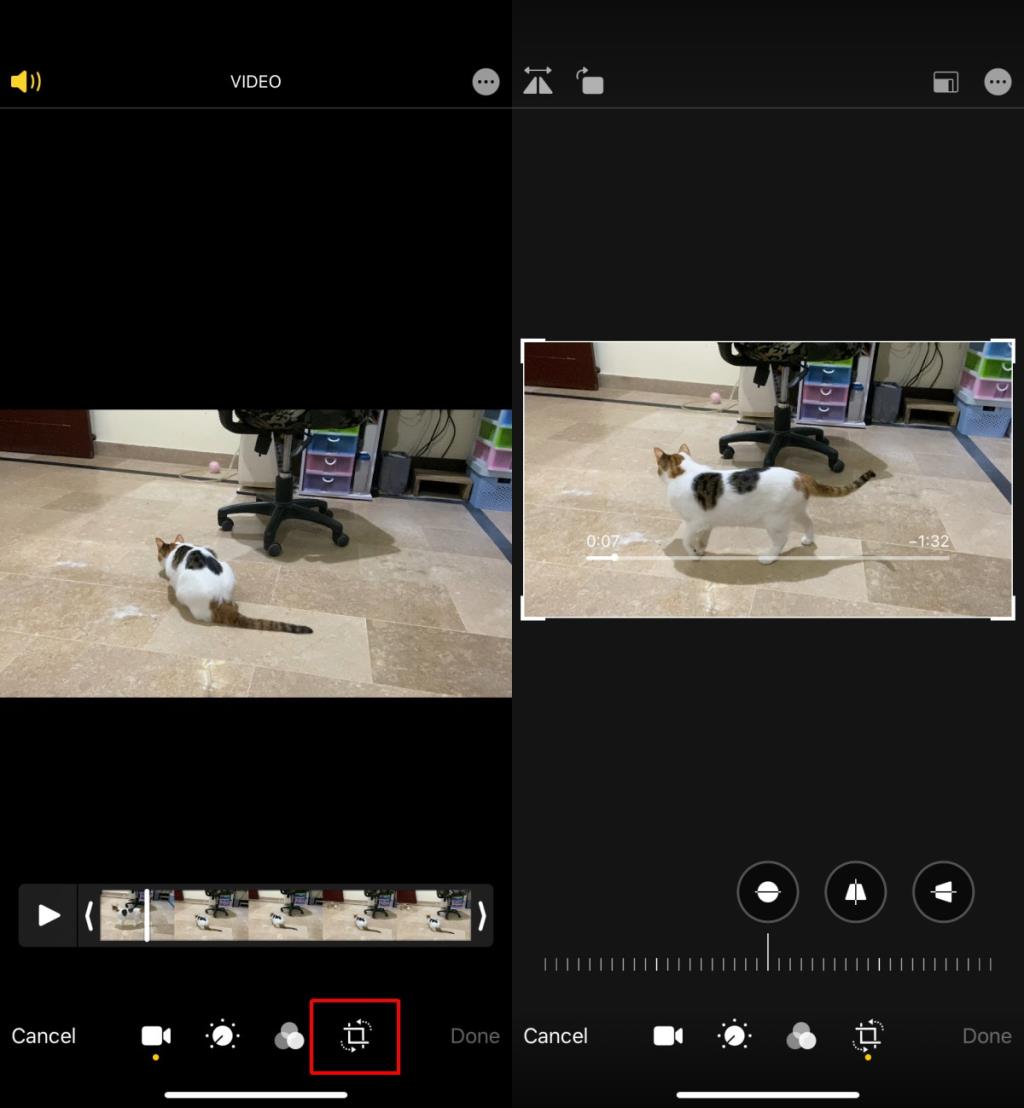Tap the left trim handle chevron

point(90,915)
